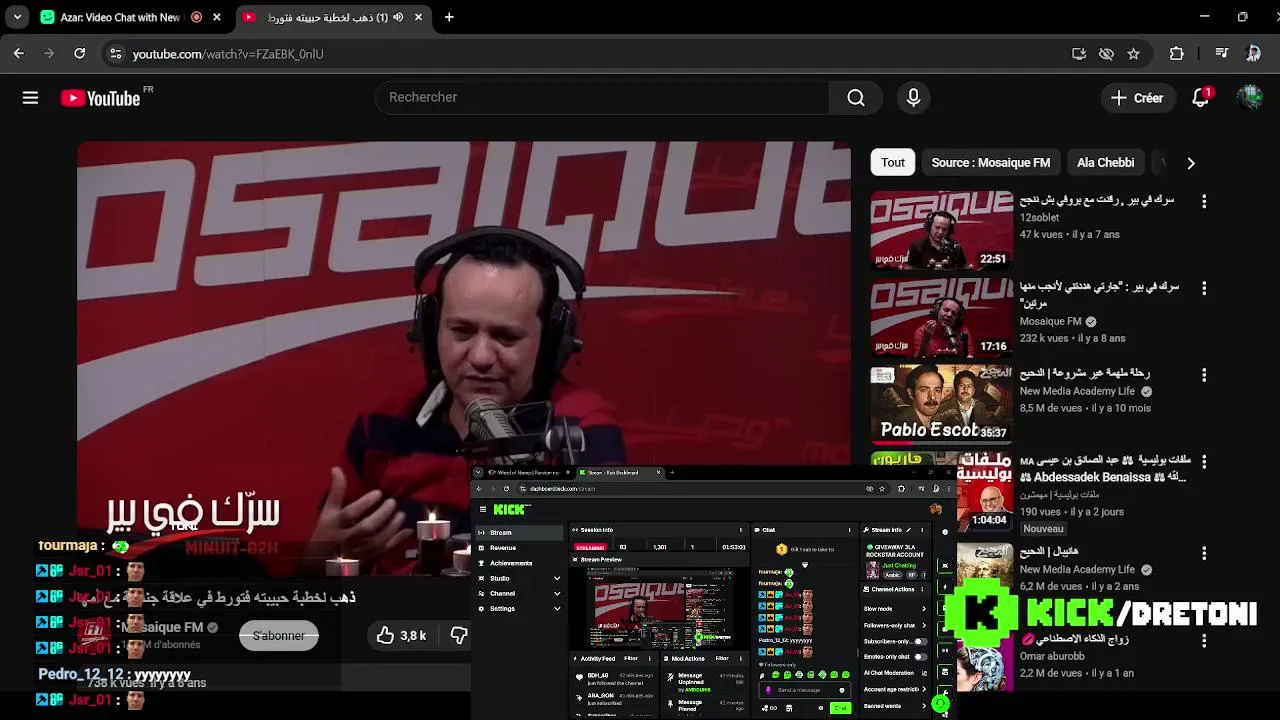Close the Azar: Video Chat tab
Image resolution: width=1280 pixels, height=720 pixels.
[217, 17]
